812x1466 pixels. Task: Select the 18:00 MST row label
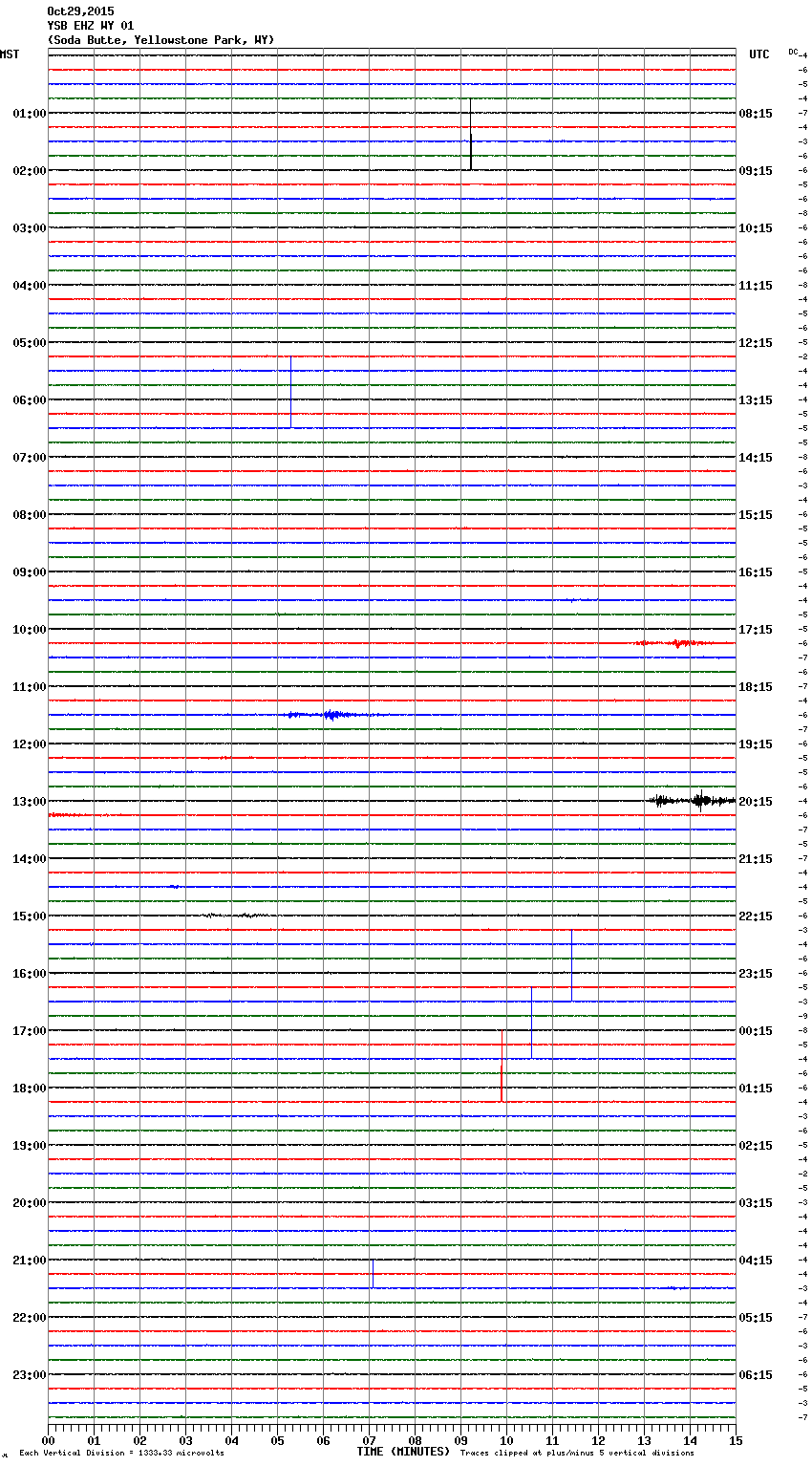point(30,1089)
